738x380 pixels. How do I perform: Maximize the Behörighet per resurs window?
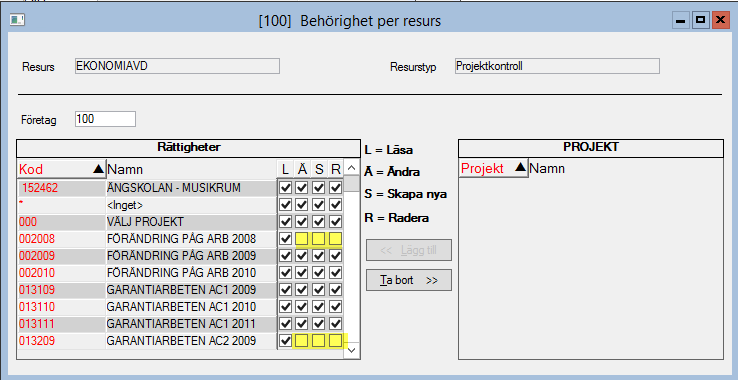click(700, 20)
